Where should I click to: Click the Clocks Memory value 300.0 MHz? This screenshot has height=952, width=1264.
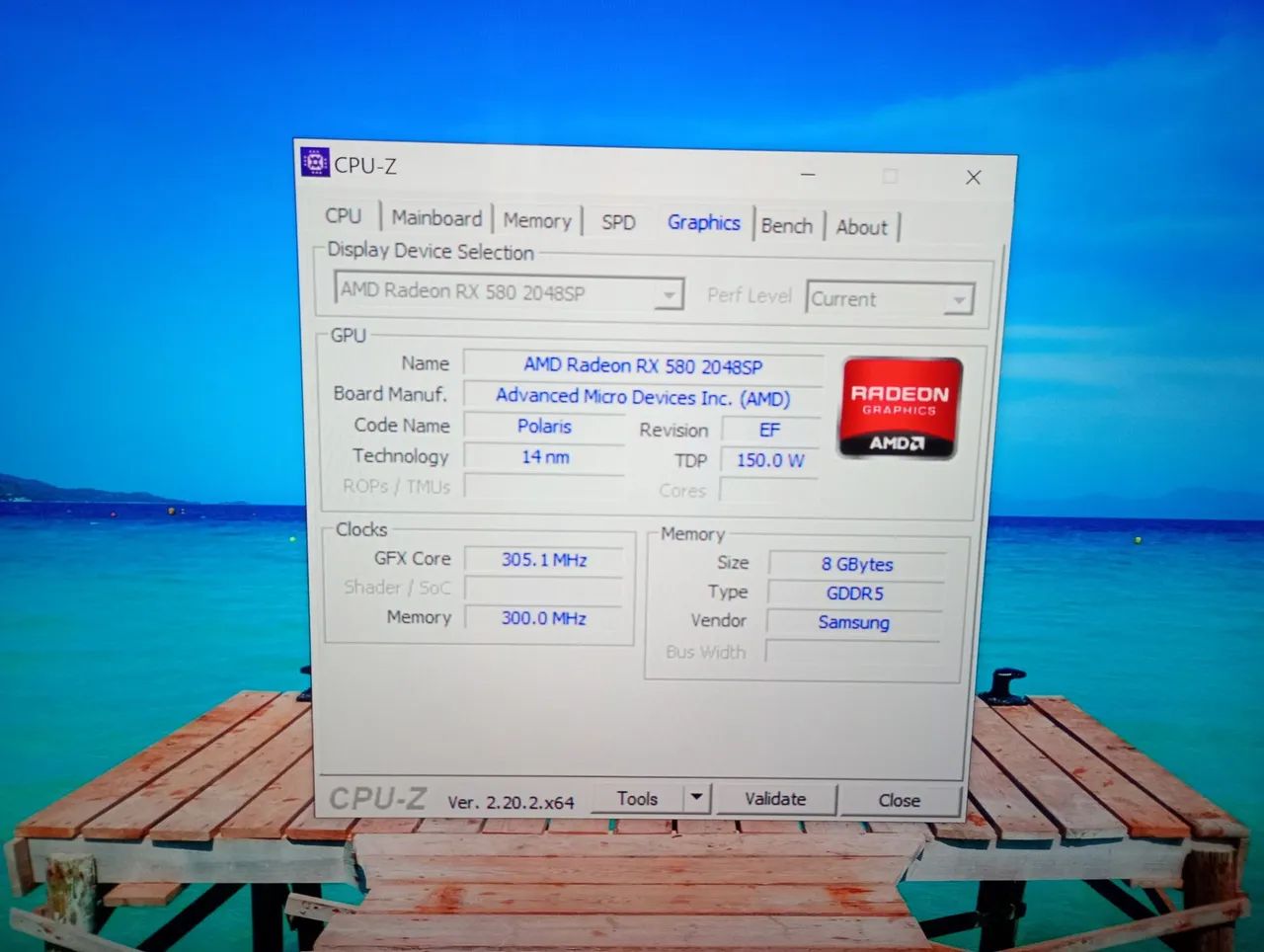(x=543, y=618)
